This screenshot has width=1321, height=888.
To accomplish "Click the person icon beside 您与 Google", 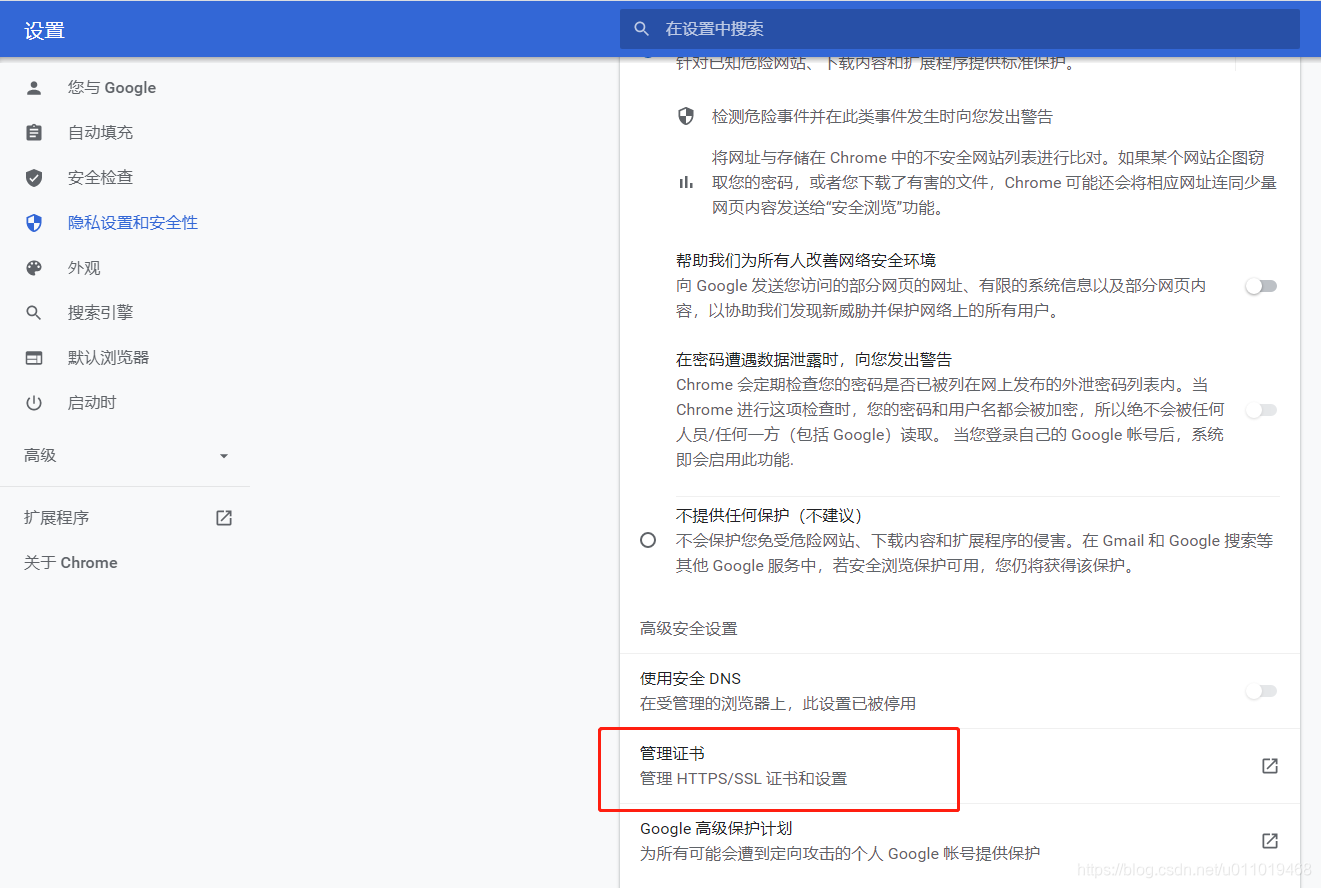I will click(34, 88).
